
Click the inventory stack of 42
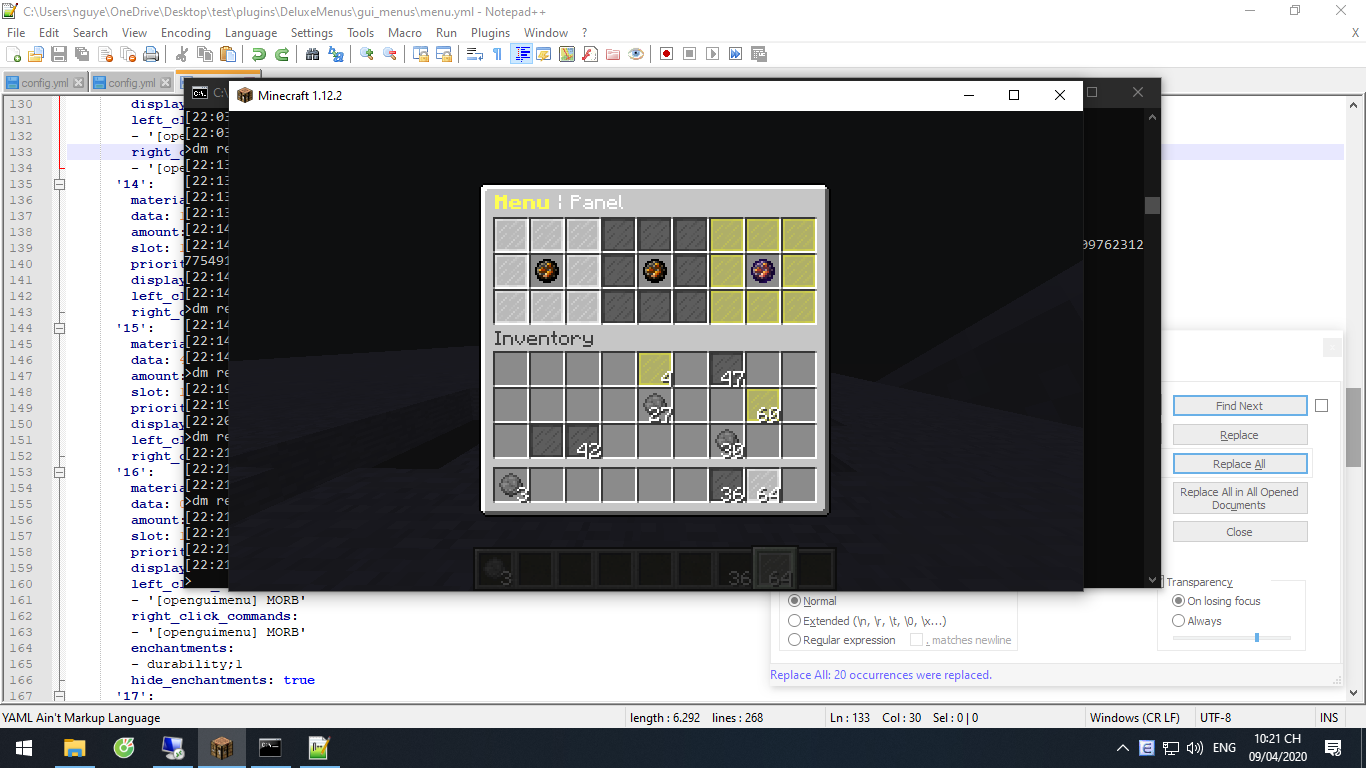583,441
